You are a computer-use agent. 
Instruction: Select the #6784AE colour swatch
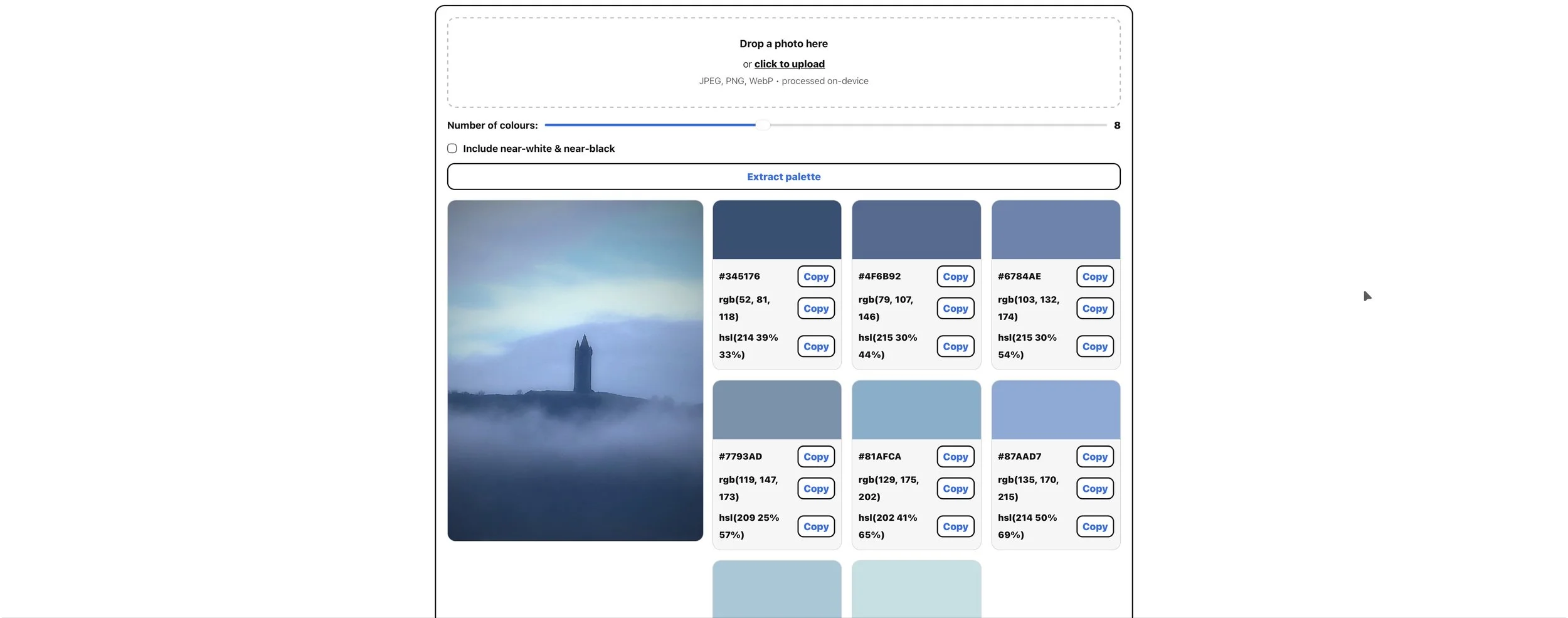[1056, 230]
